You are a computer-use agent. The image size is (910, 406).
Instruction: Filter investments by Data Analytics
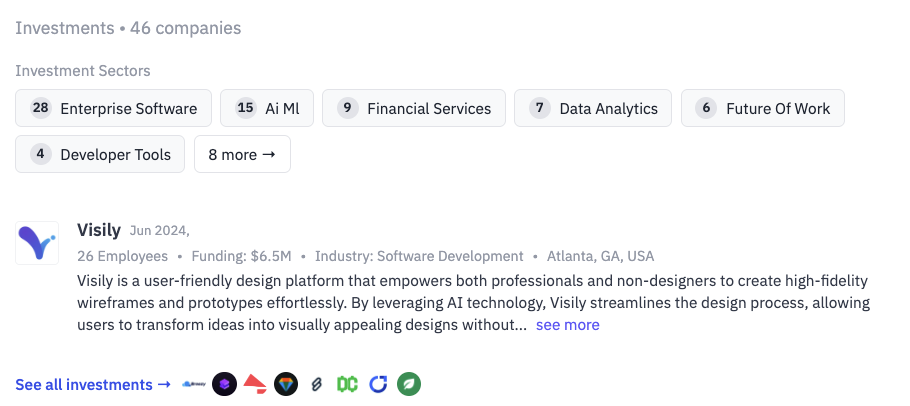point(593,108)
